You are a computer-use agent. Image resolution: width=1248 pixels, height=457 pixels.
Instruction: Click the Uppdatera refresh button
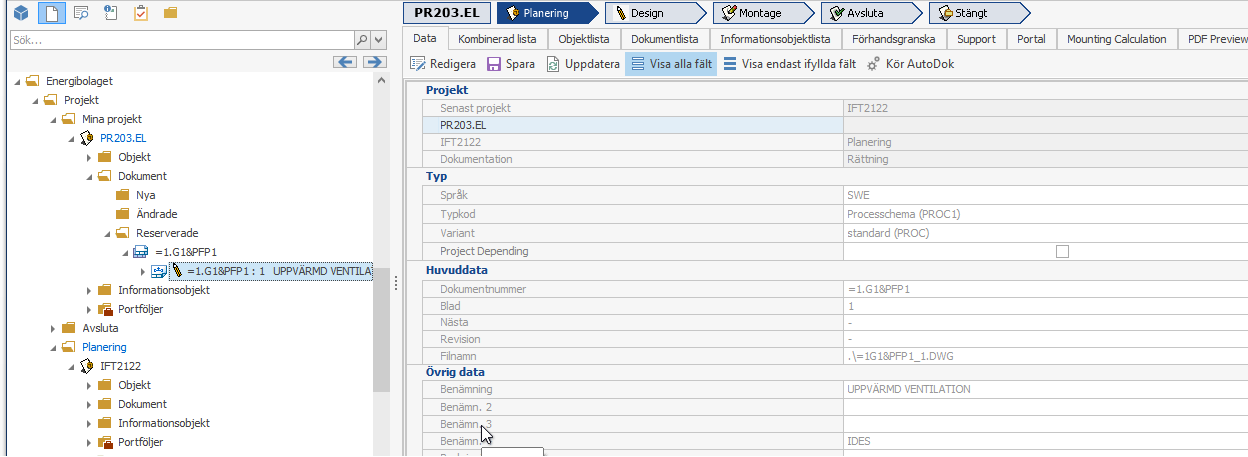(583, 64)
